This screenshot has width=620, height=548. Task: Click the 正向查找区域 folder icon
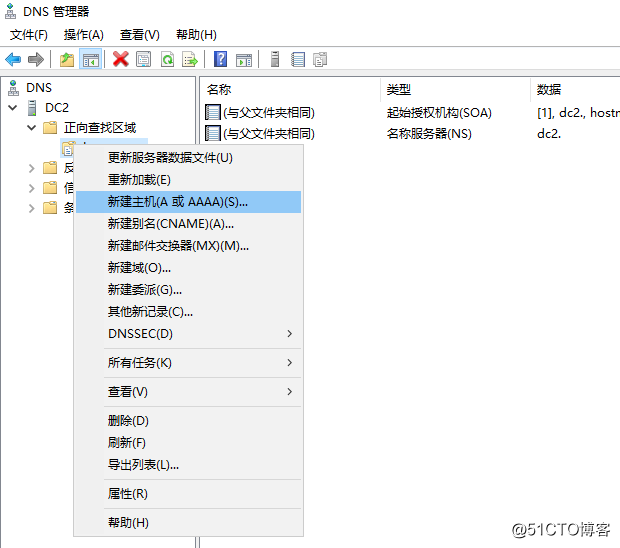pos(50,128)
